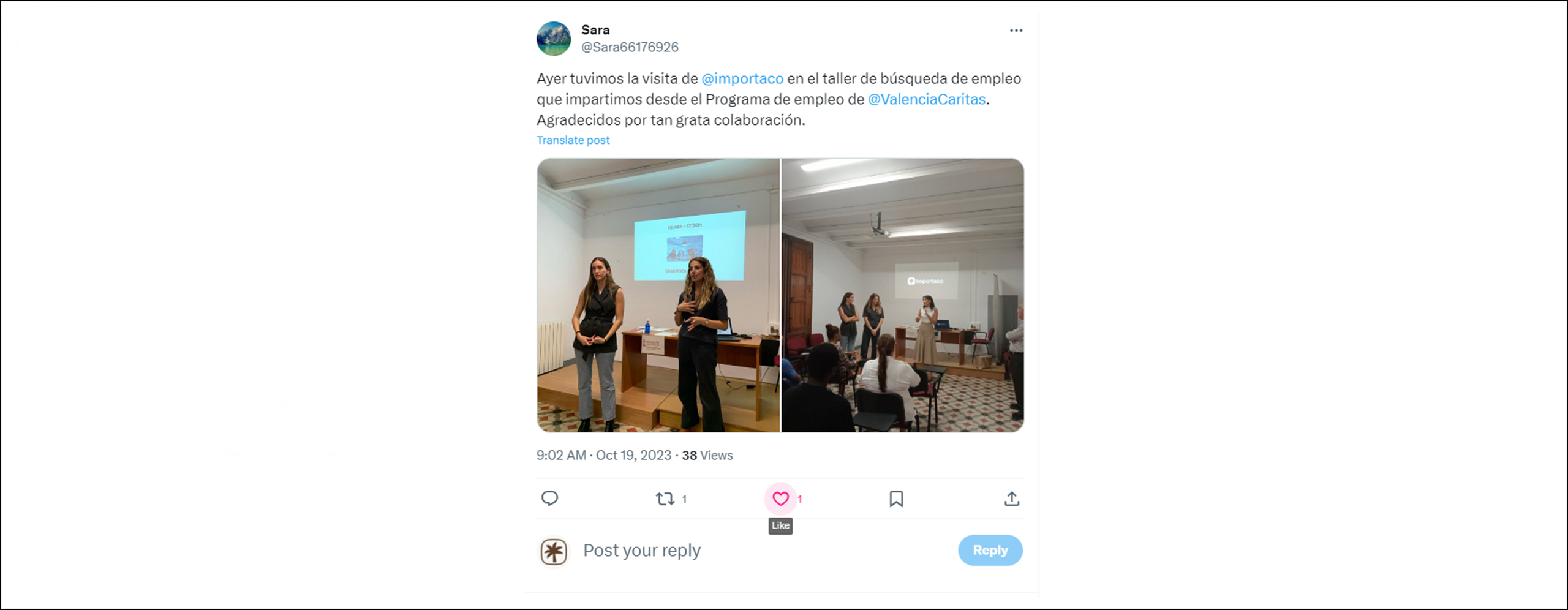Open the left photo of two women presenting
Screen dimensions: 1568x610
(x=658, y=295)
